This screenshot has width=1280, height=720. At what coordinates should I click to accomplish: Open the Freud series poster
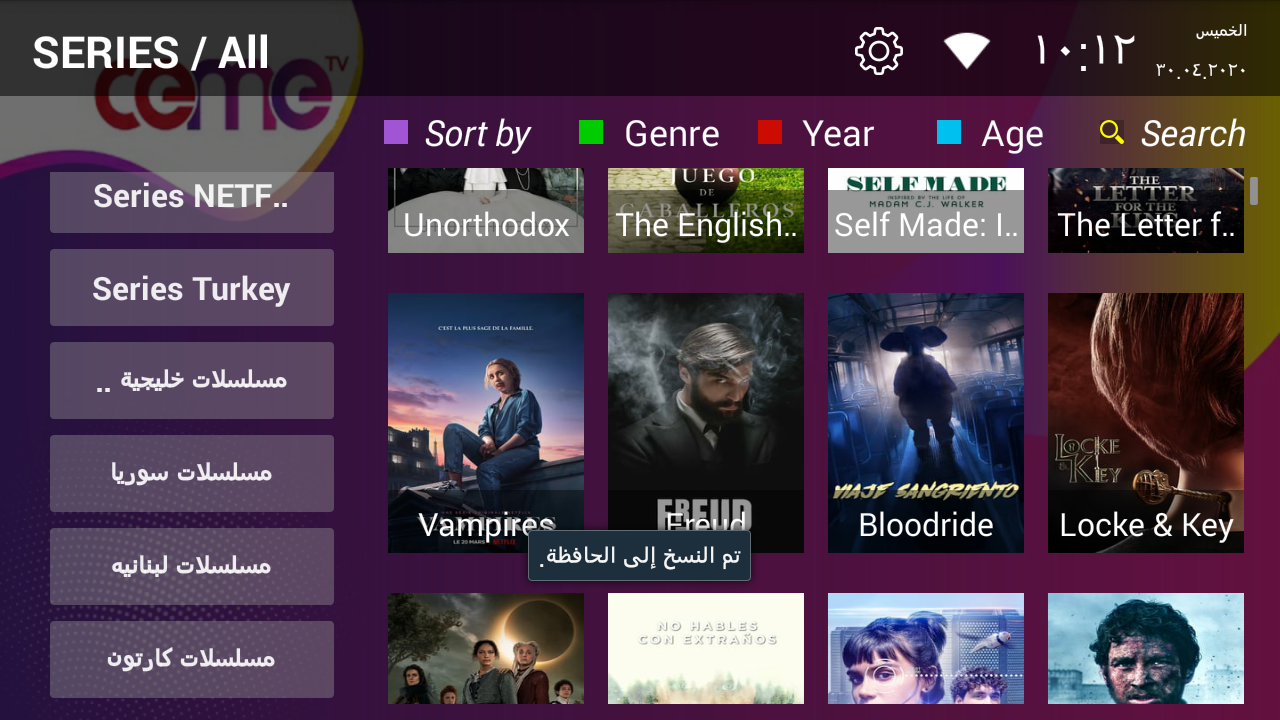pos(706,423)
